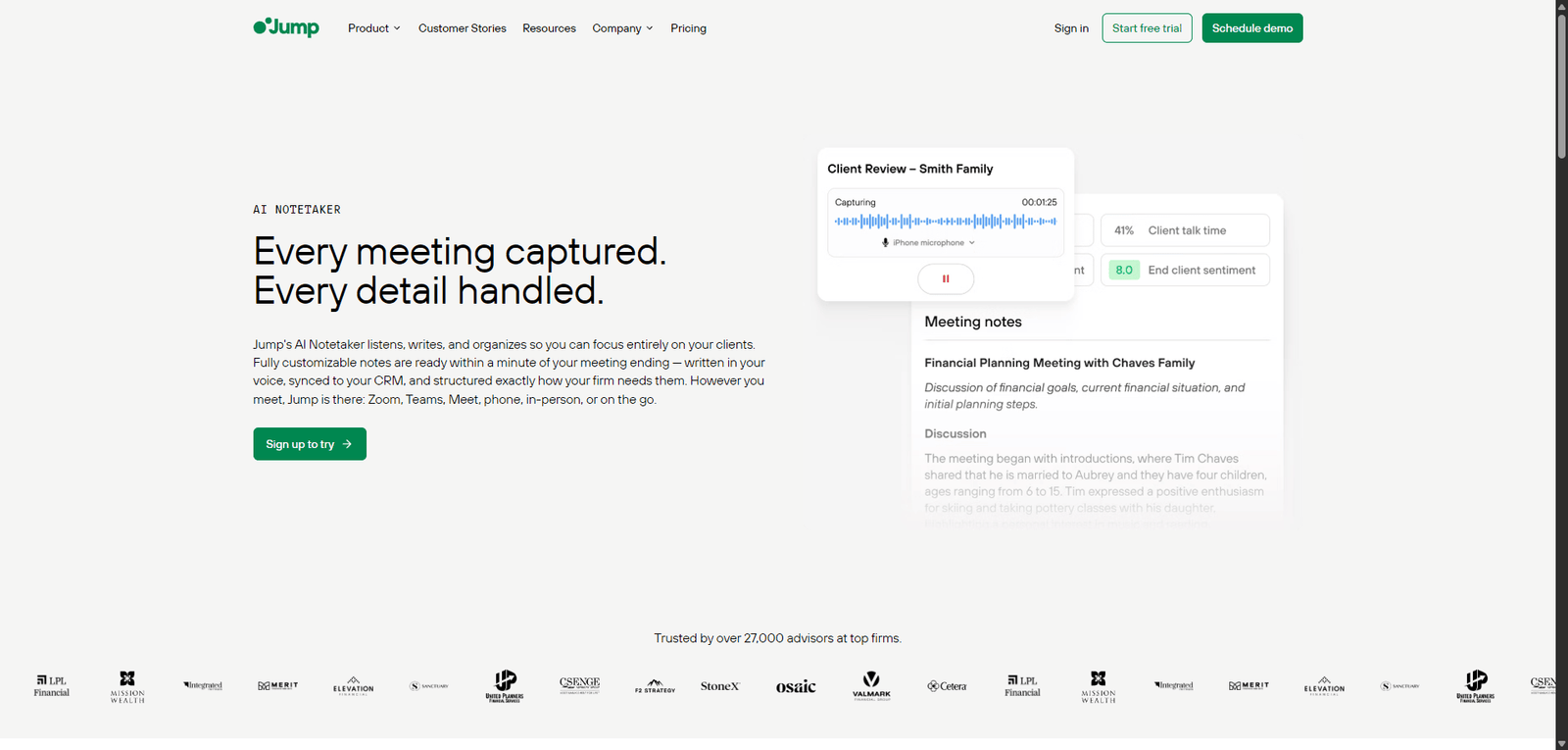Click the Schedule demo button
1568x750 pixels.
point(1251,28)
